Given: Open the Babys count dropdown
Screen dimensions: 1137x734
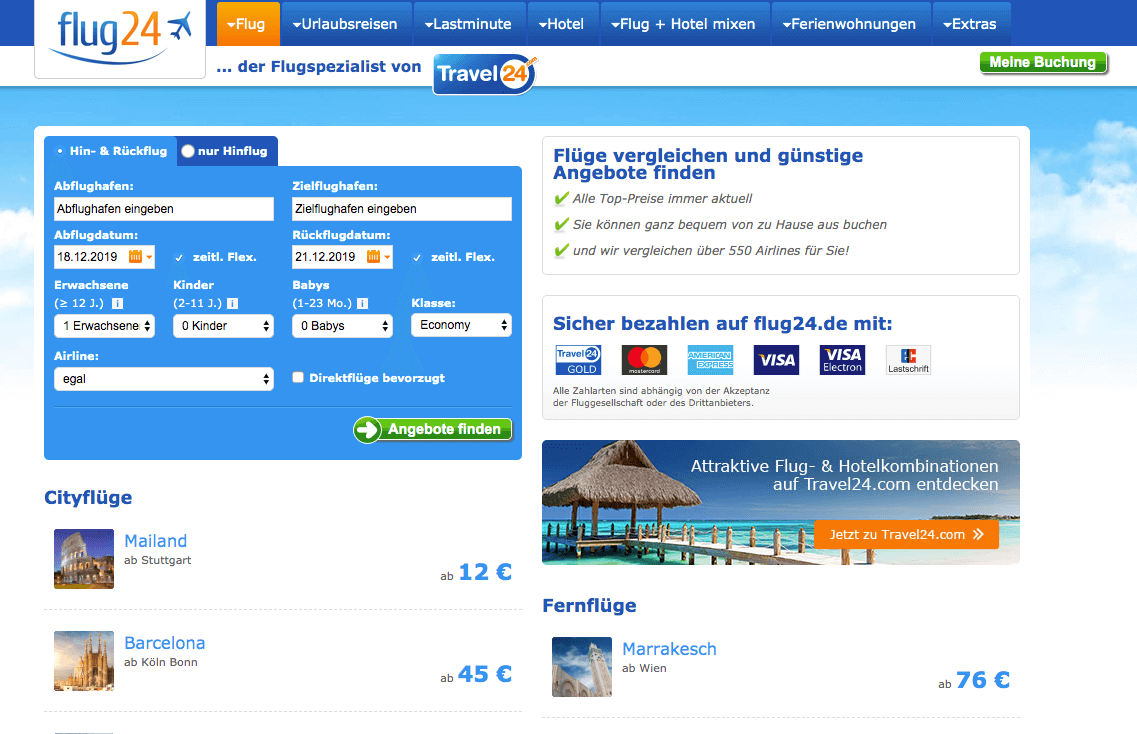Looking at the screenshot, I should [342, 326].
